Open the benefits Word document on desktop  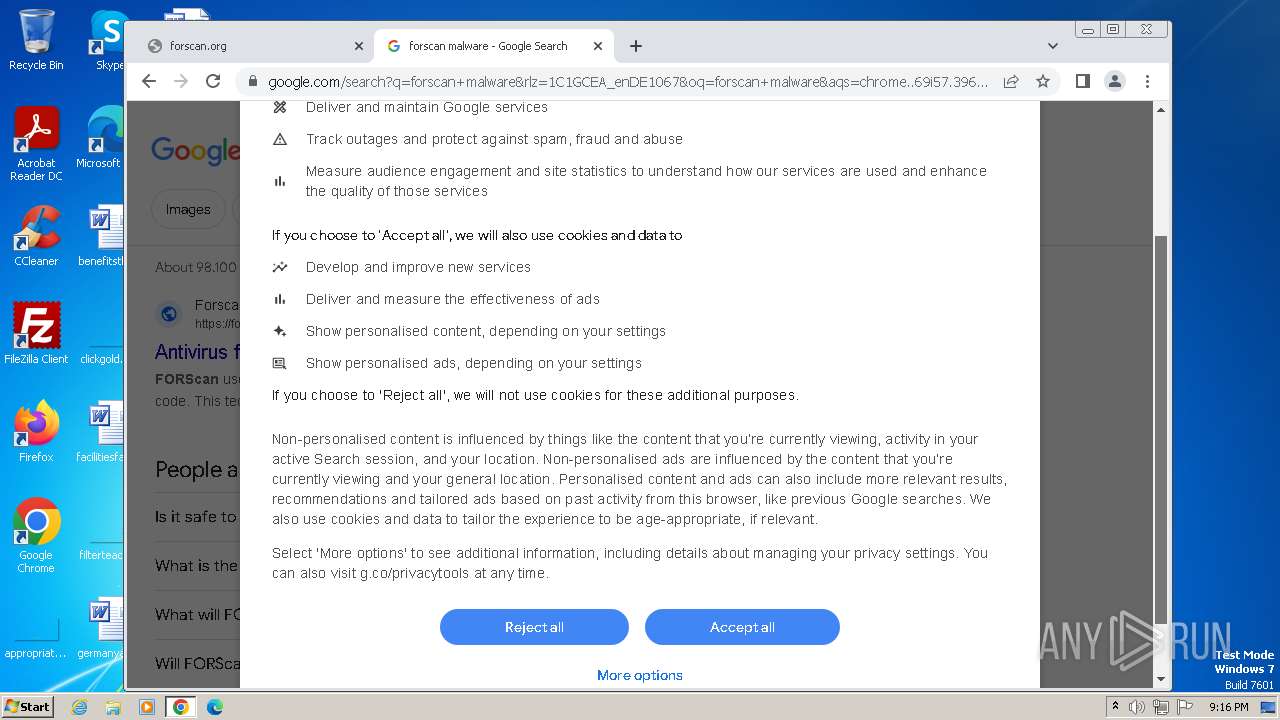point(101,236)
